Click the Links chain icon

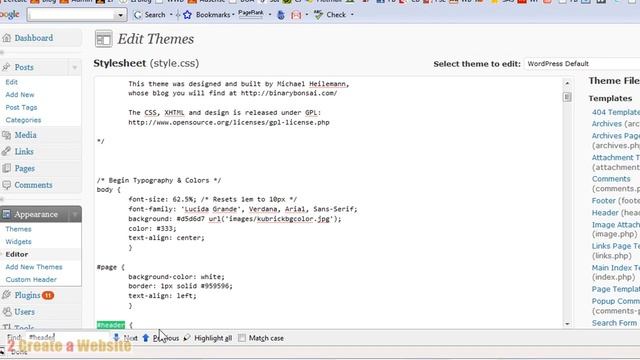[6, 152]
